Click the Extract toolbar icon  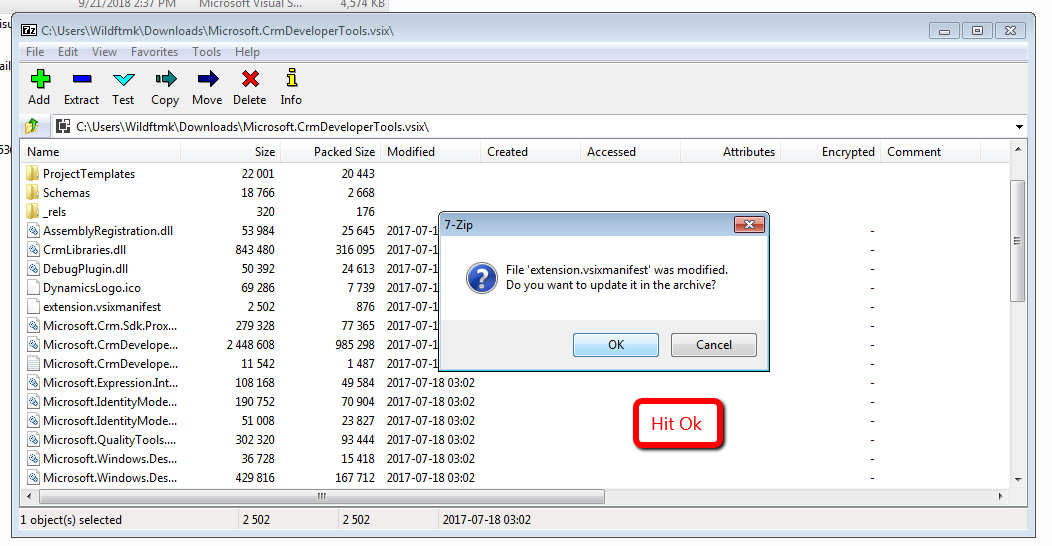point(82,79)
